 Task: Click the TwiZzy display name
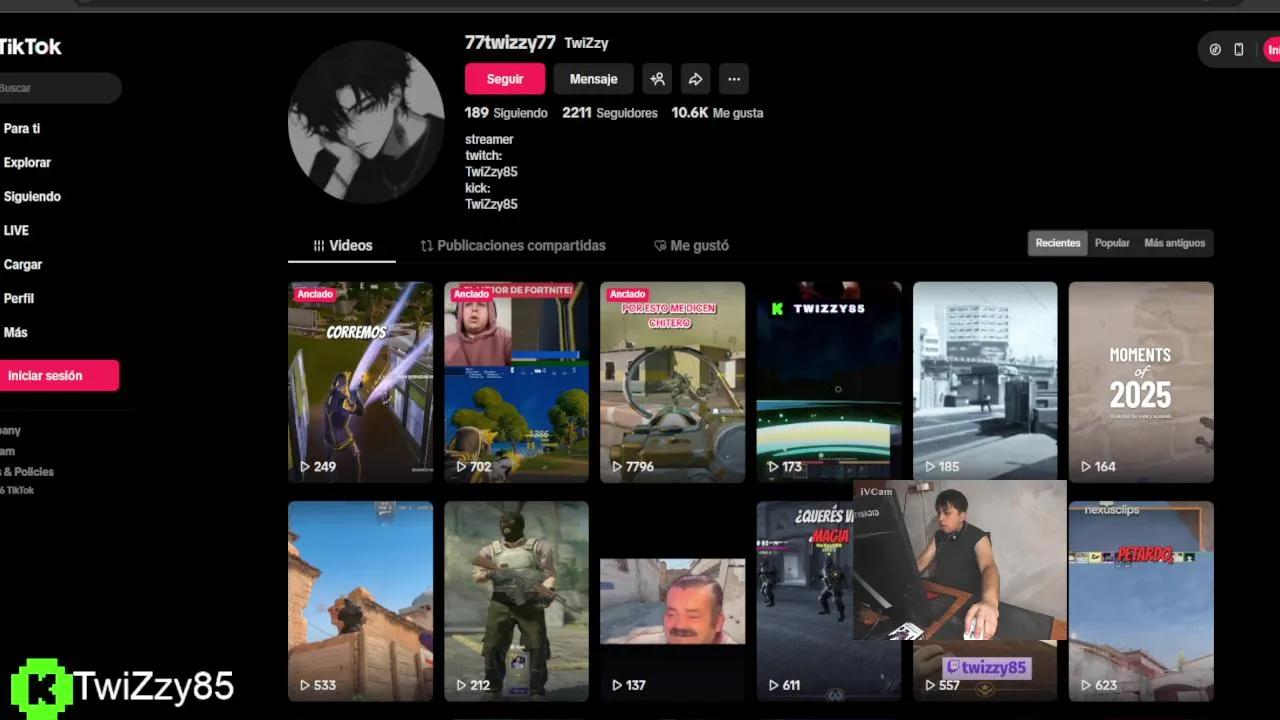pos(586,43)
